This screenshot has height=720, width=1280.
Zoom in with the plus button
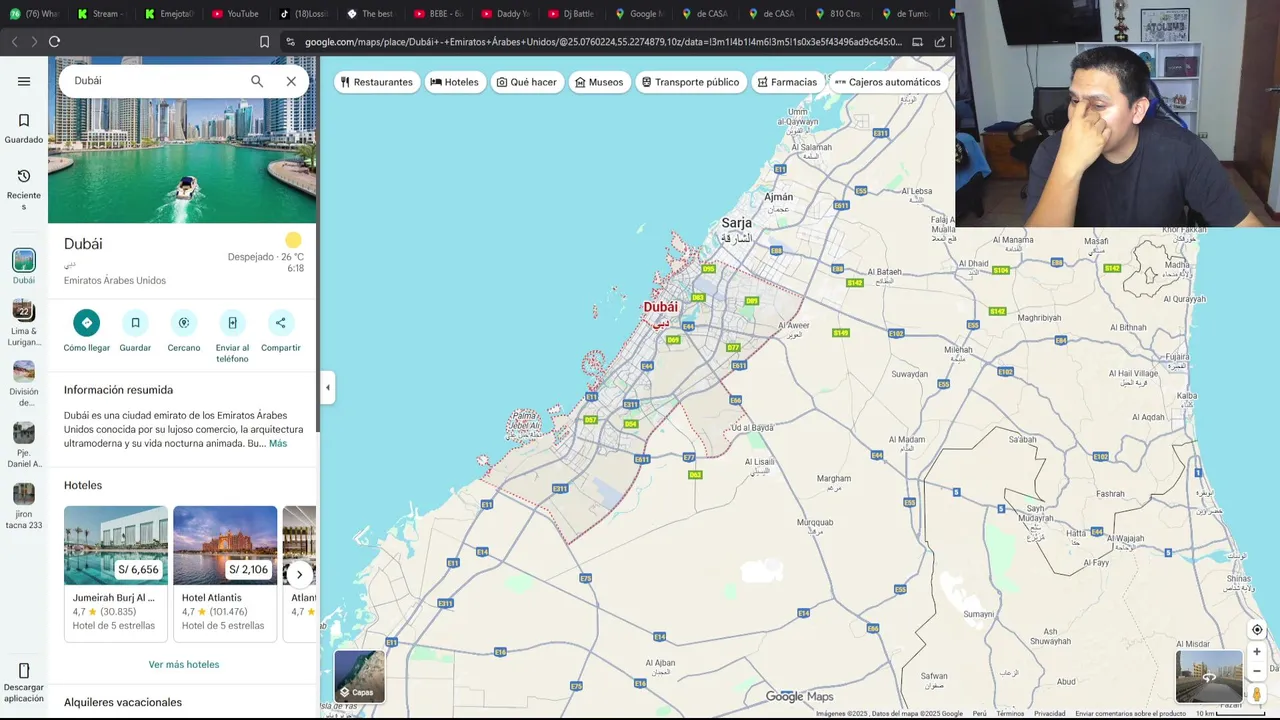1257,652
